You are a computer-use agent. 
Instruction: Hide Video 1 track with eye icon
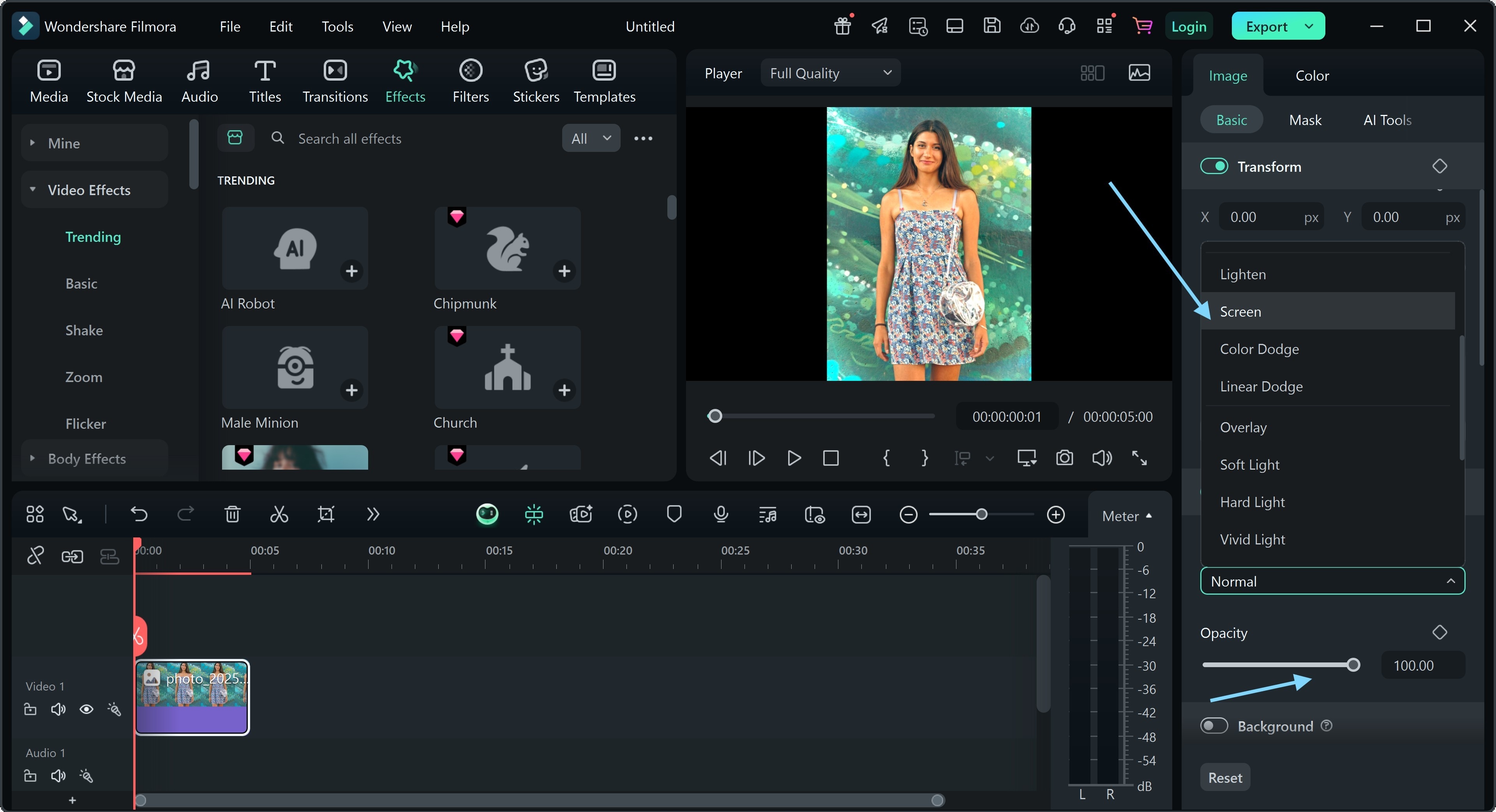click(x=86, y=709)
